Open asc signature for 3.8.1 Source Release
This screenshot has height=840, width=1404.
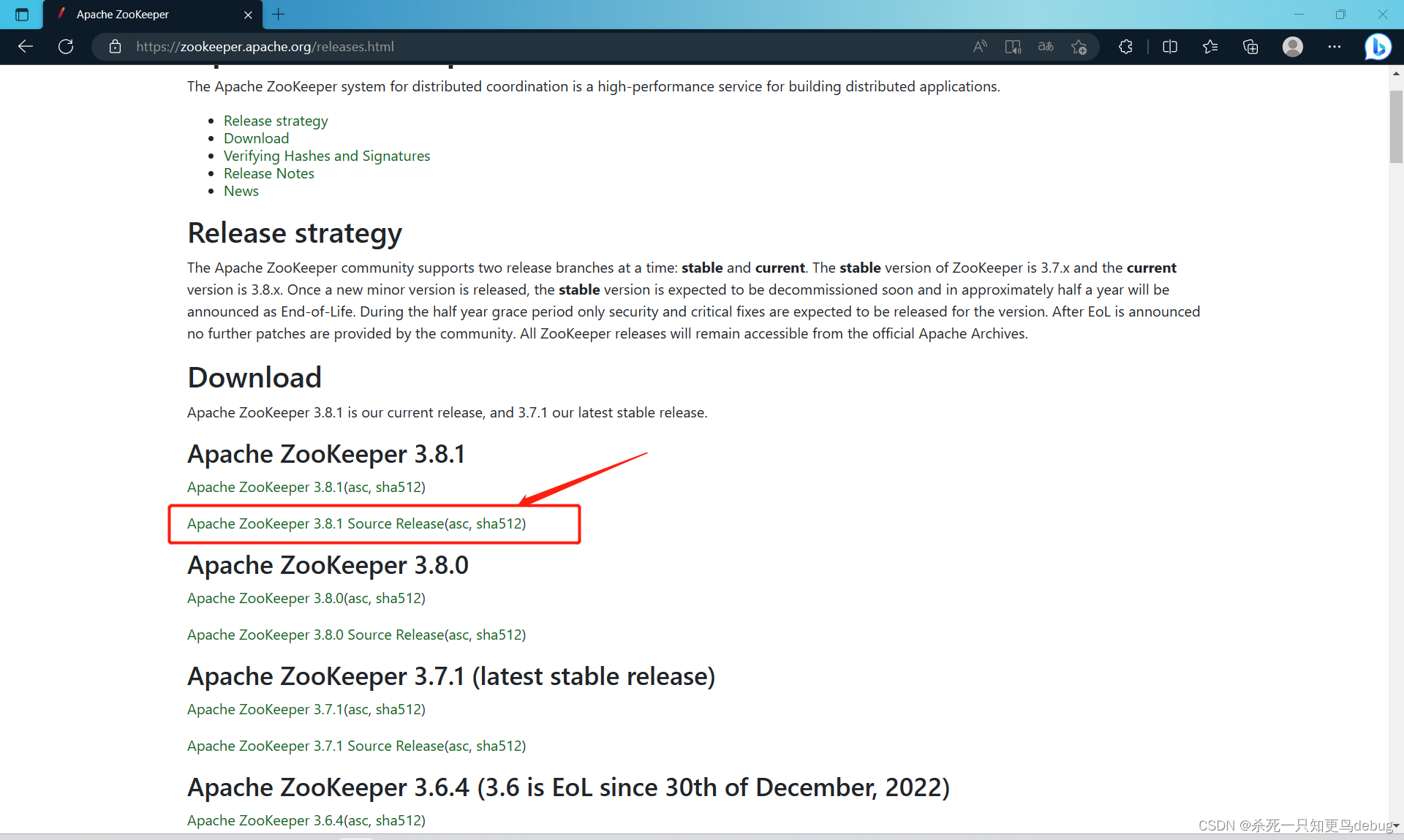[458, 523]
